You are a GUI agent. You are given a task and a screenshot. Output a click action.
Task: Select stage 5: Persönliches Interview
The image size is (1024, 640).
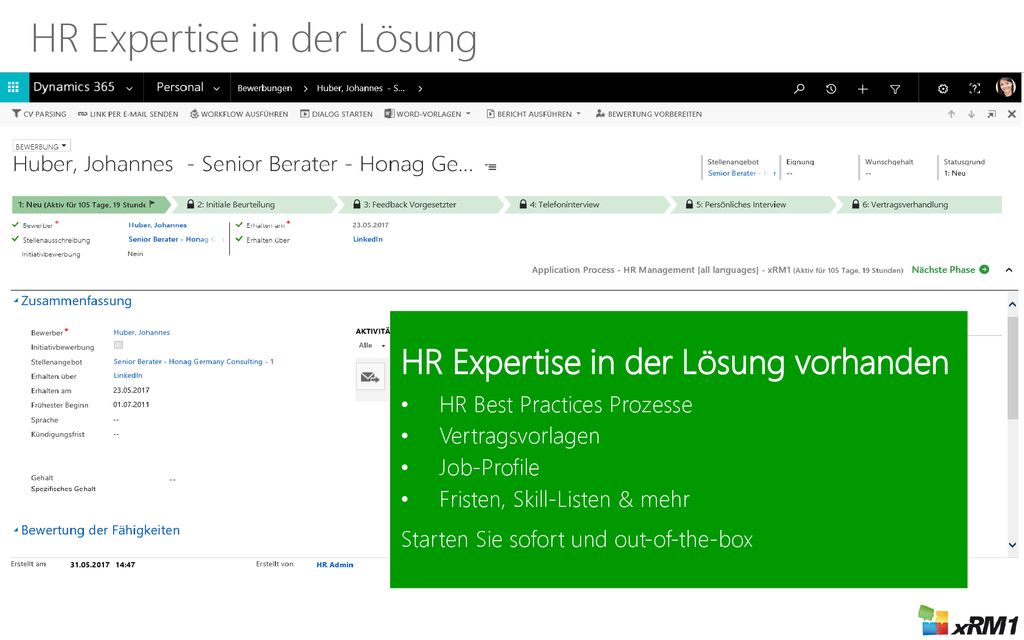(754, 204)
